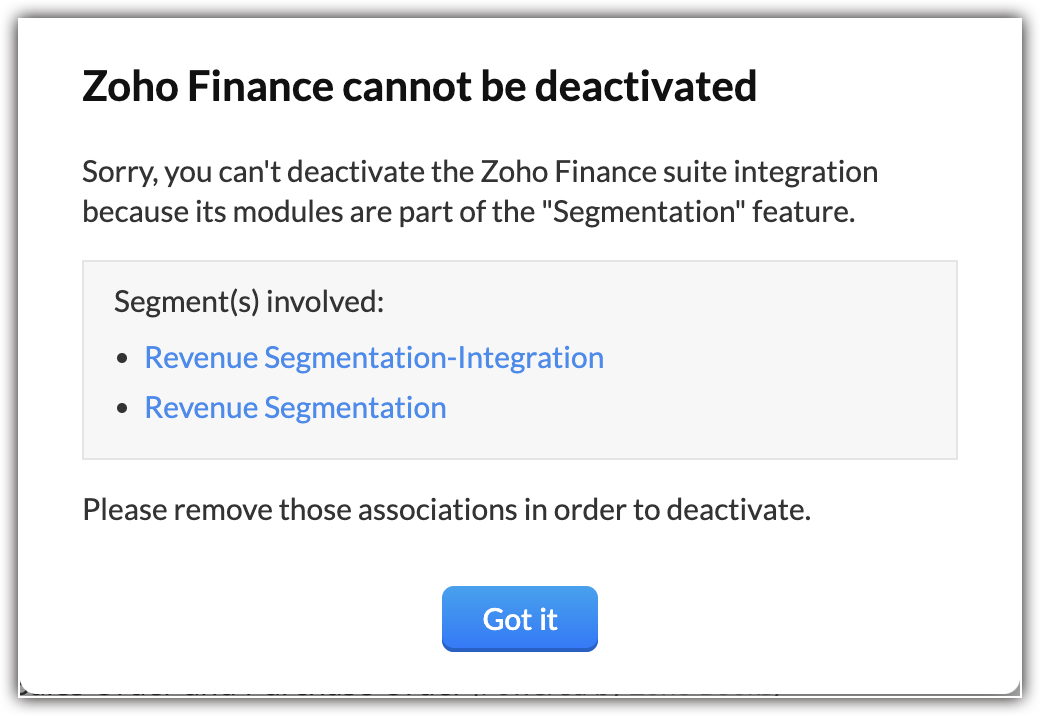
Task: Click the 'Segment(s) involved:' label
Action: pyautogui.click(x=249, y=301)
